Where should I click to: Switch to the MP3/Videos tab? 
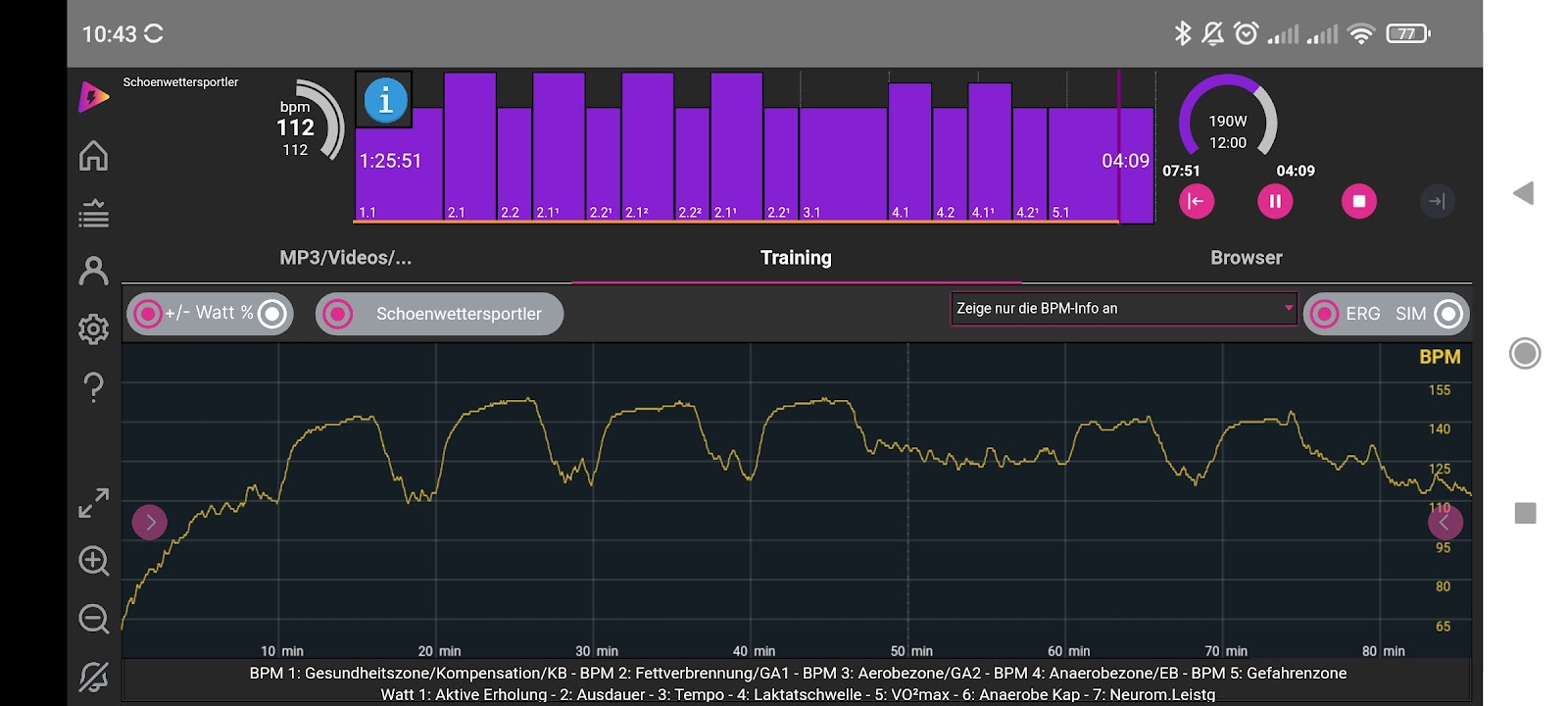click(x=345, y=258)
